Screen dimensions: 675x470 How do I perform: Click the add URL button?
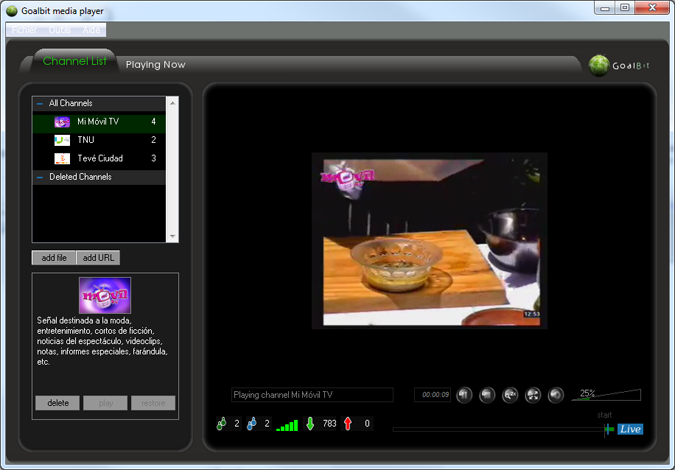click(98, 258)
